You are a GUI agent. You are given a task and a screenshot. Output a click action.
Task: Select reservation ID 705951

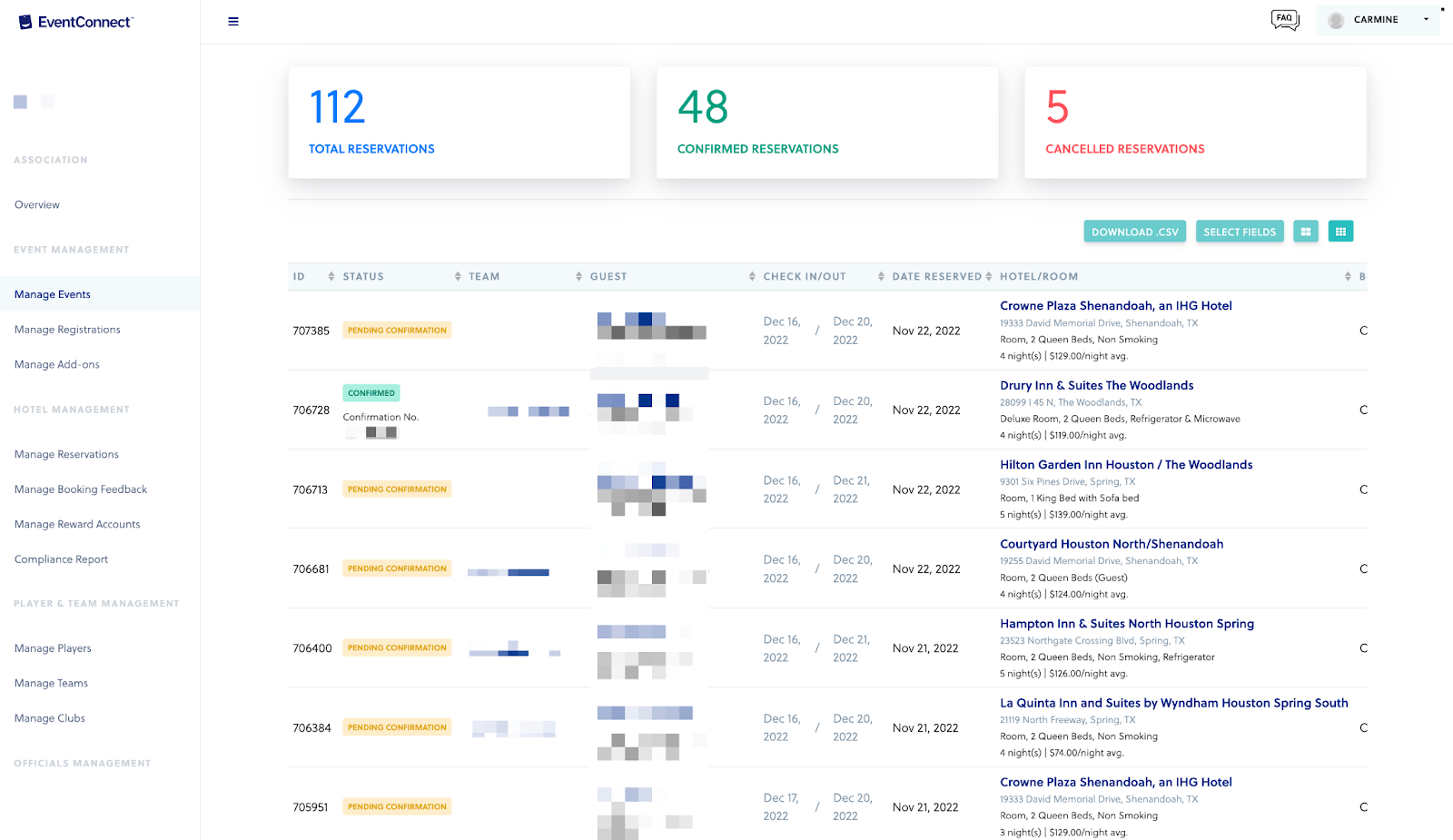[x=310, y=807]
